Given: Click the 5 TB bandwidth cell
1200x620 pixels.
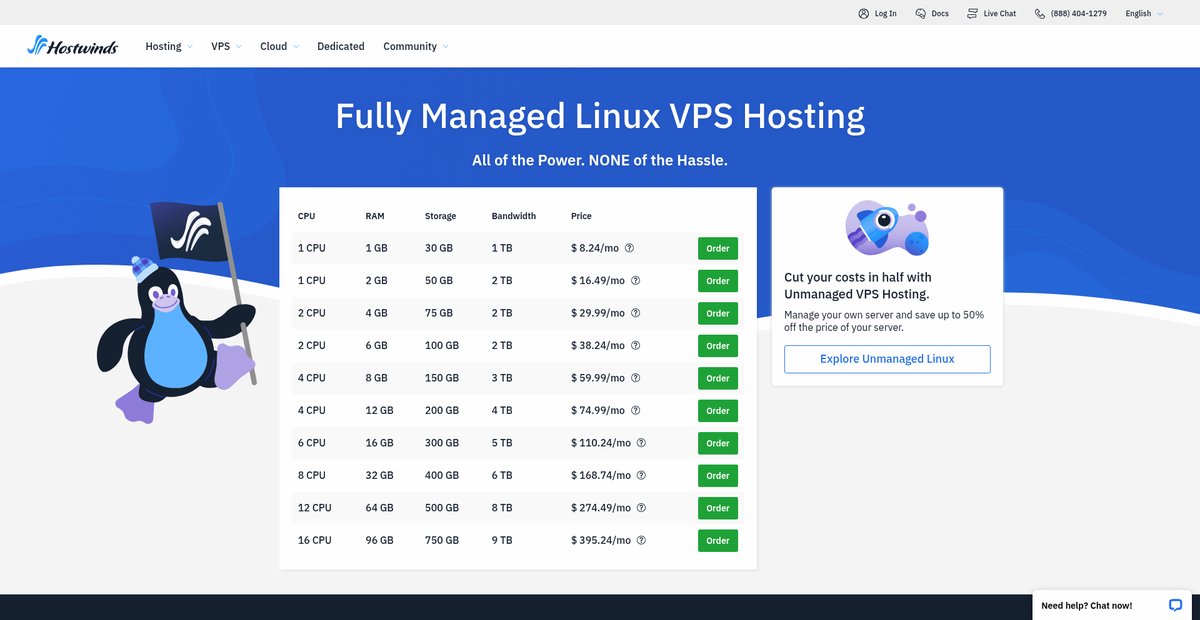Looking at the screenshot, I should tap(502, 443).
